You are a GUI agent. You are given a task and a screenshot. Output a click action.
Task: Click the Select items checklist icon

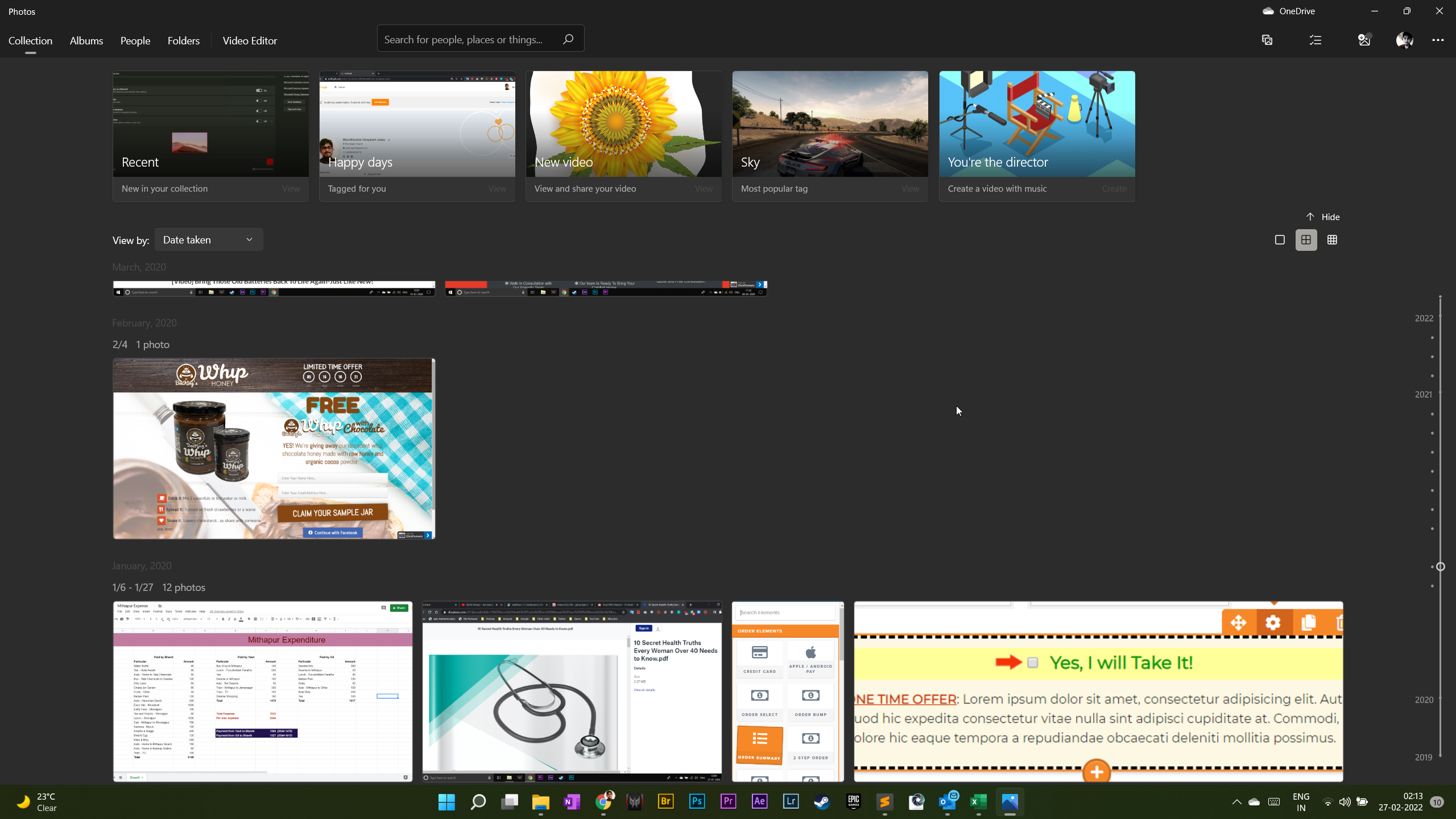coord(1316,40)
